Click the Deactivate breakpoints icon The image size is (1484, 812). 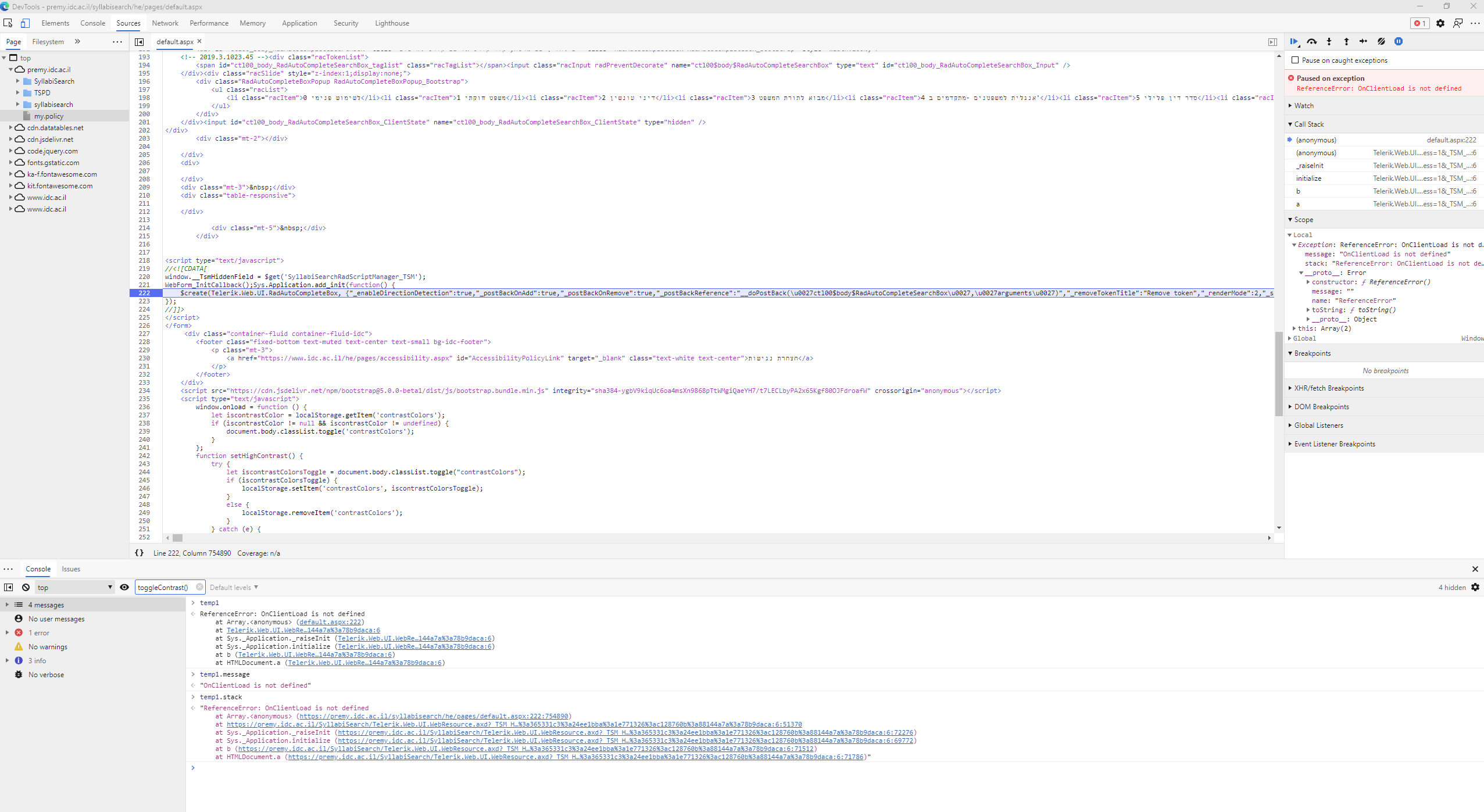1381,41
